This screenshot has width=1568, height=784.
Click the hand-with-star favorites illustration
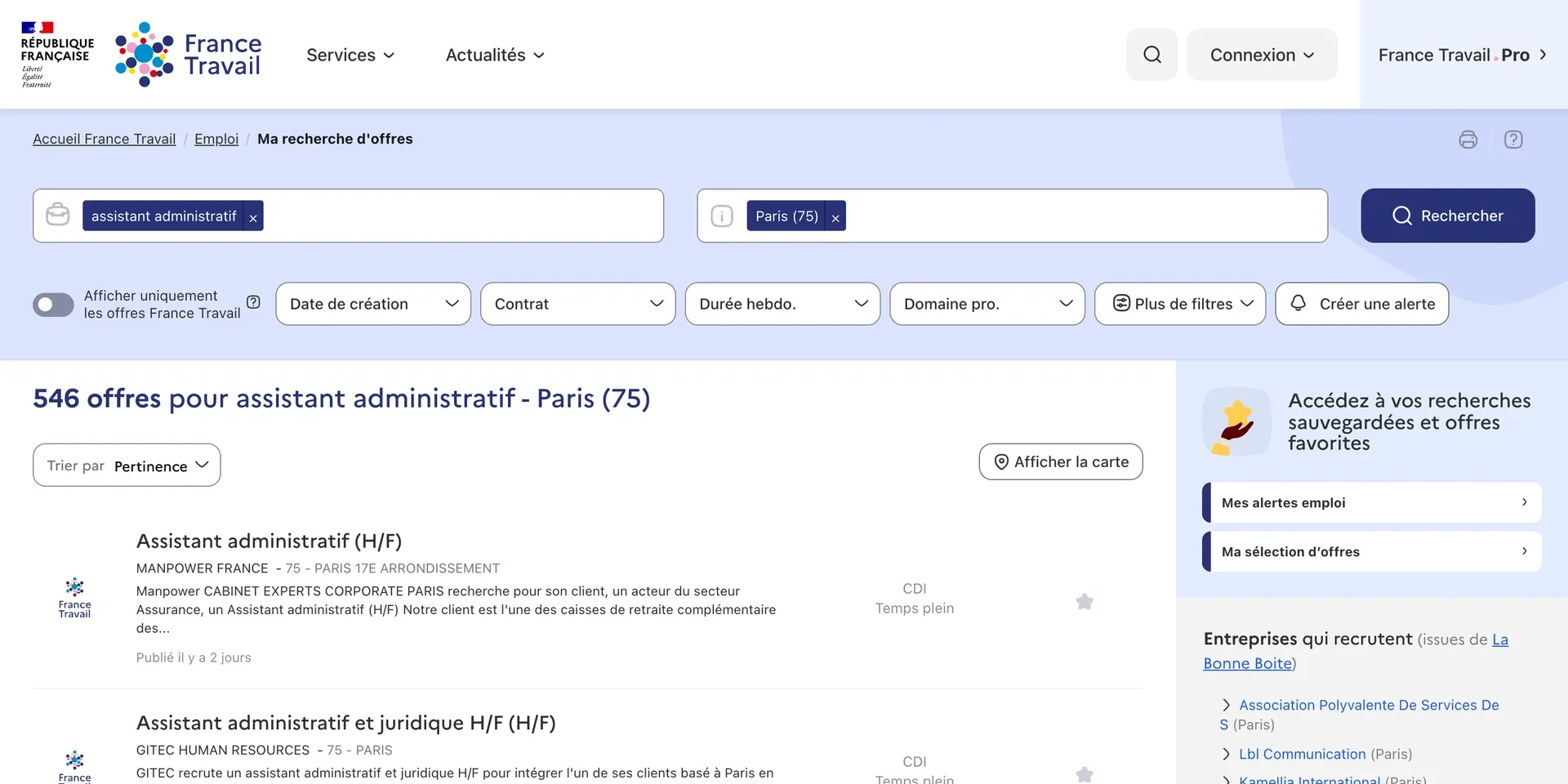point(1236,421)
